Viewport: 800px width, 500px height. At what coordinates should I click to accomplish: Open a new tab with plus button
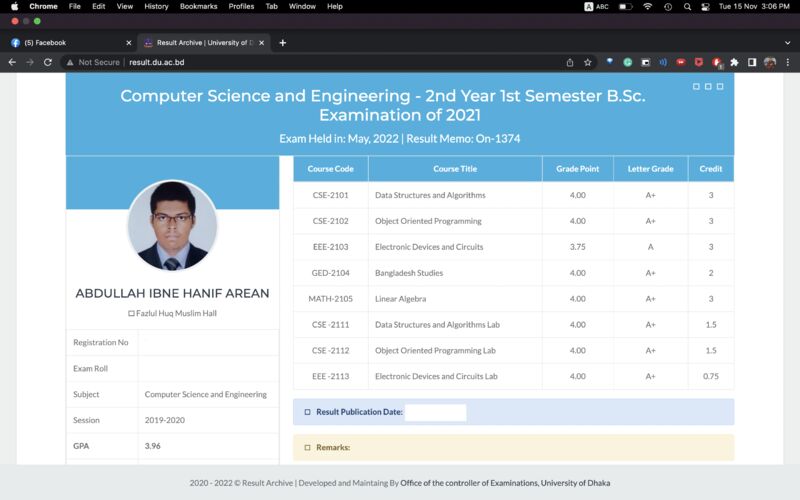coord(283,43)
